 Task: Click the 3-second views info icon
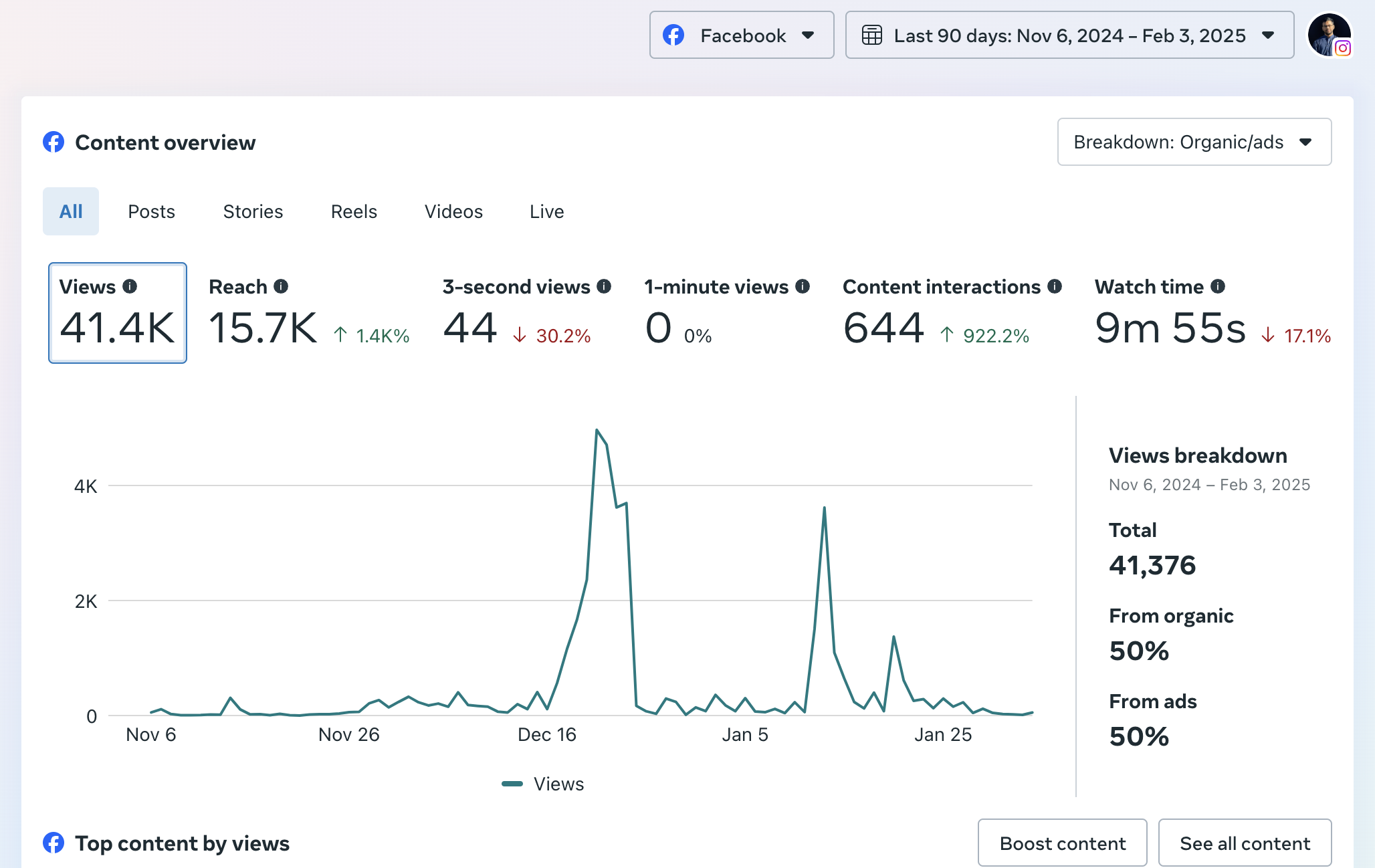(x=604, y=286)
